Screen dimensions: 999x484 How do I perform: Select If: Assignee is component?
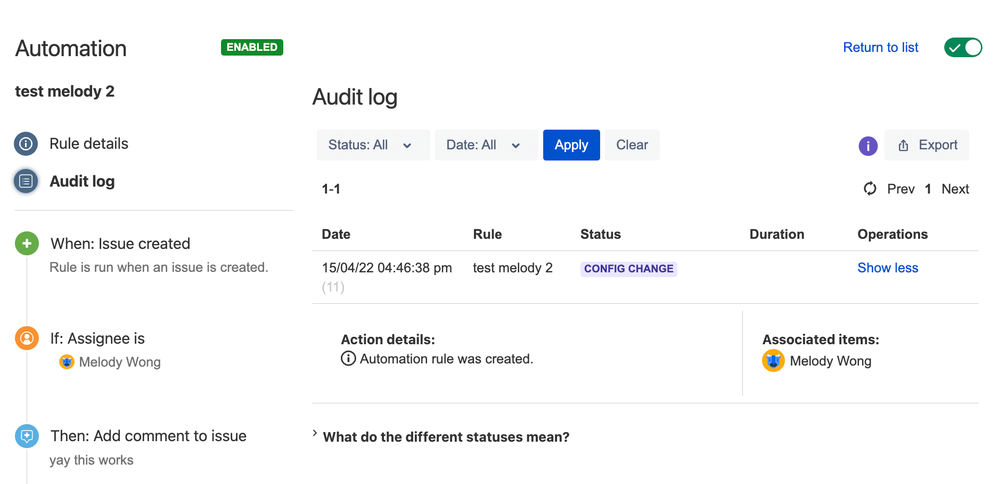coord(97,338)
